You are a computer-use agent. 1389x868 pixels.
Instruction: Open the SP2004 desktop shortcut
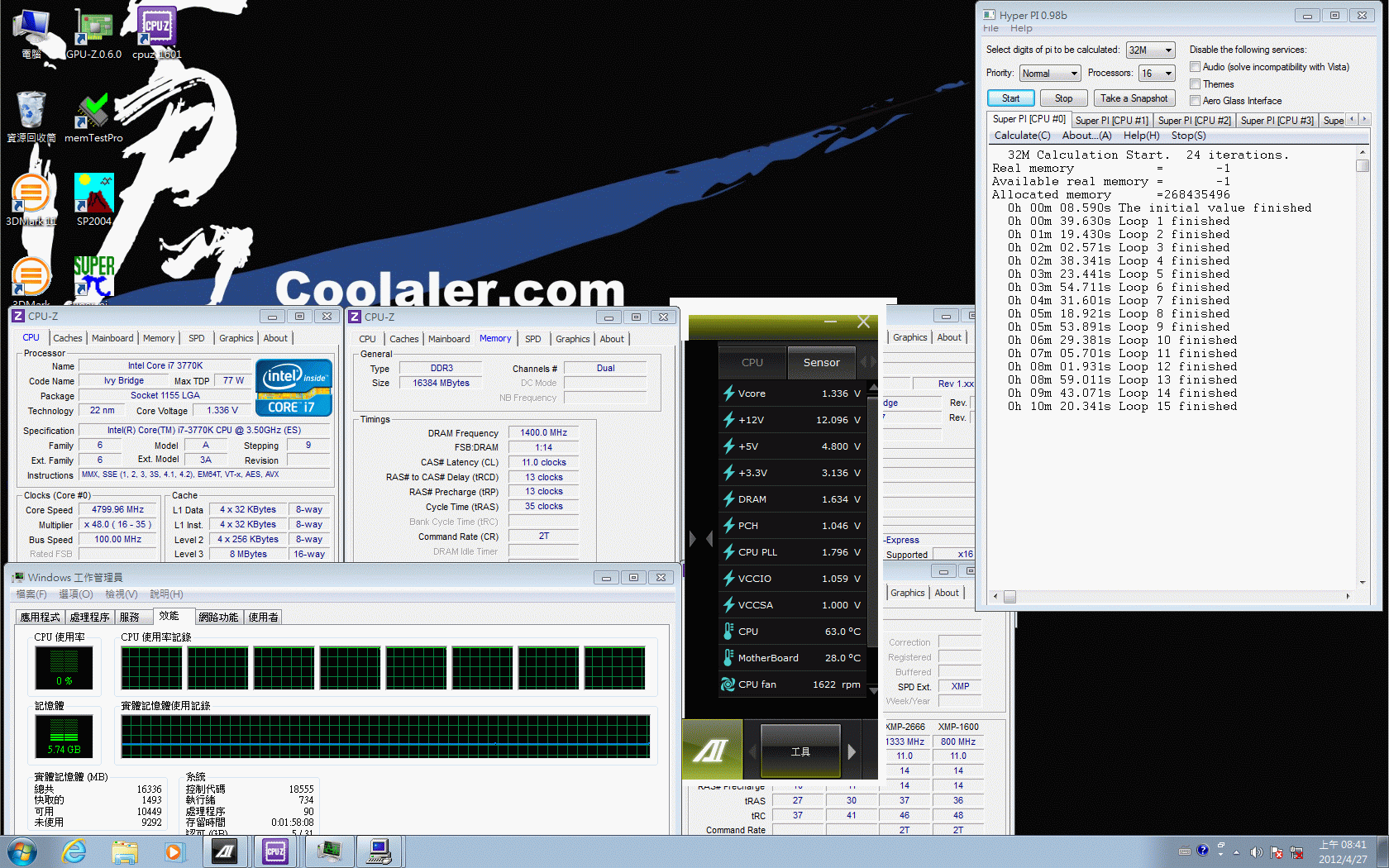pos(93,200)
